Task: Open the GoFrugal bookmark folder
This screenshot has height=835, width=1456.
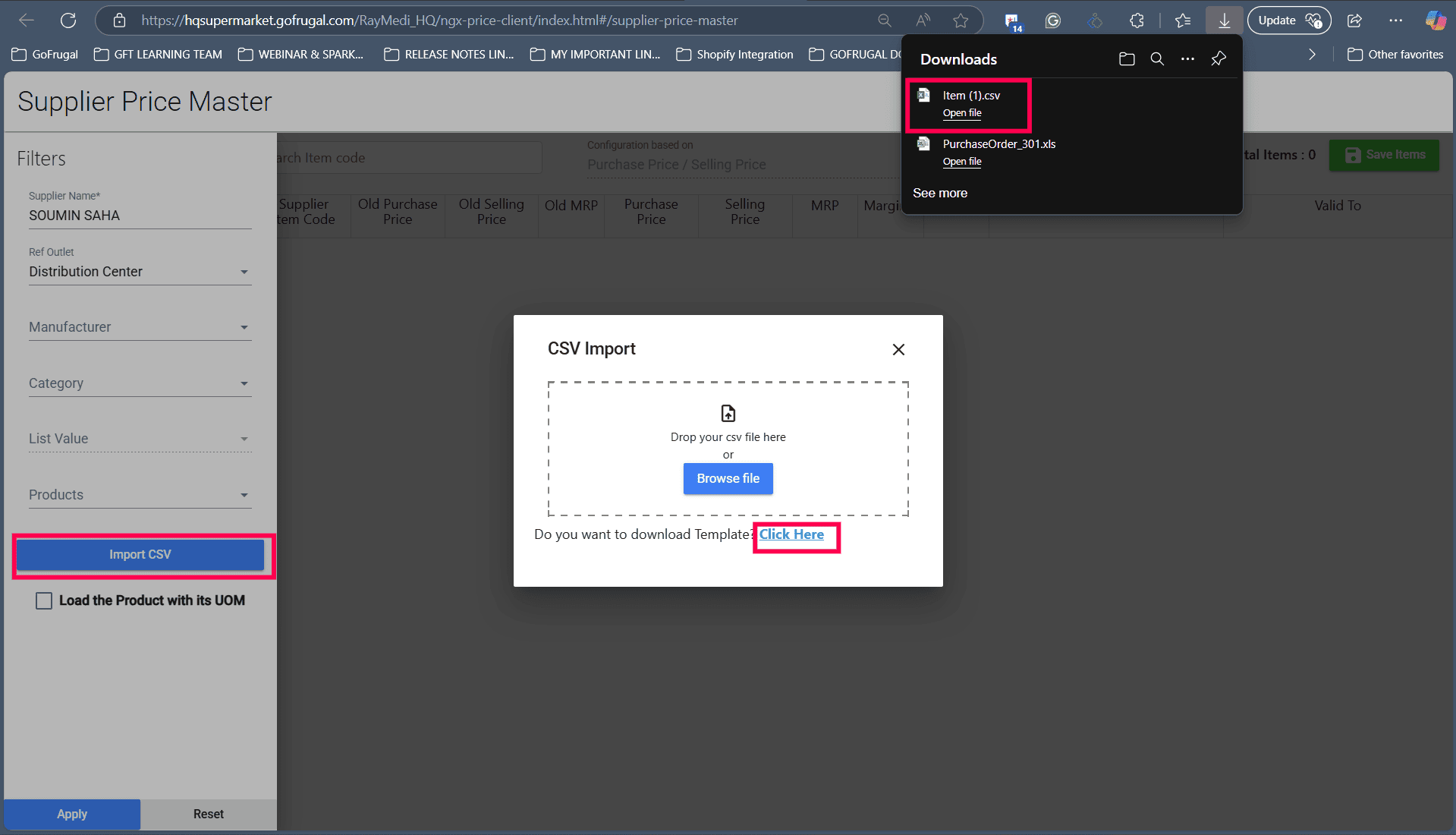Action: (x=45, y=55)
